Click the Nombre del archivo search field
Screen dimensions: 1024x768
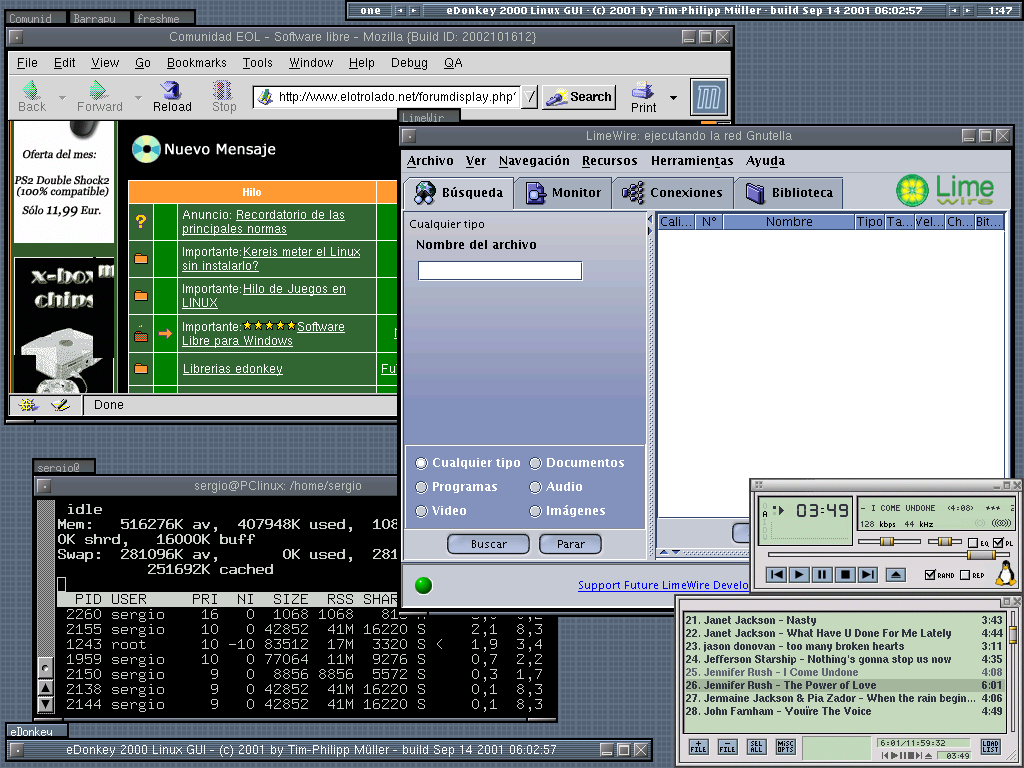tap(499, 271)
